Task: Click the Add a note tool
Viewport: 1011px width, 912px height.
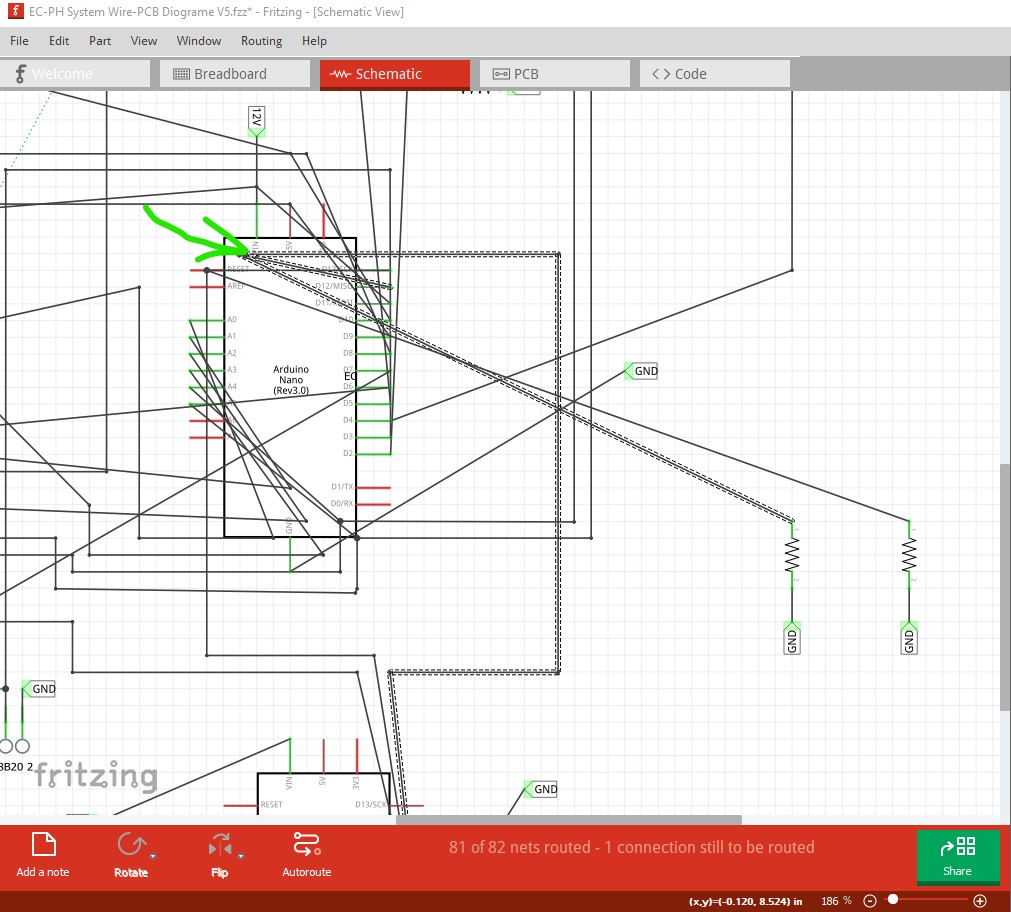Action: pos(43,855)
